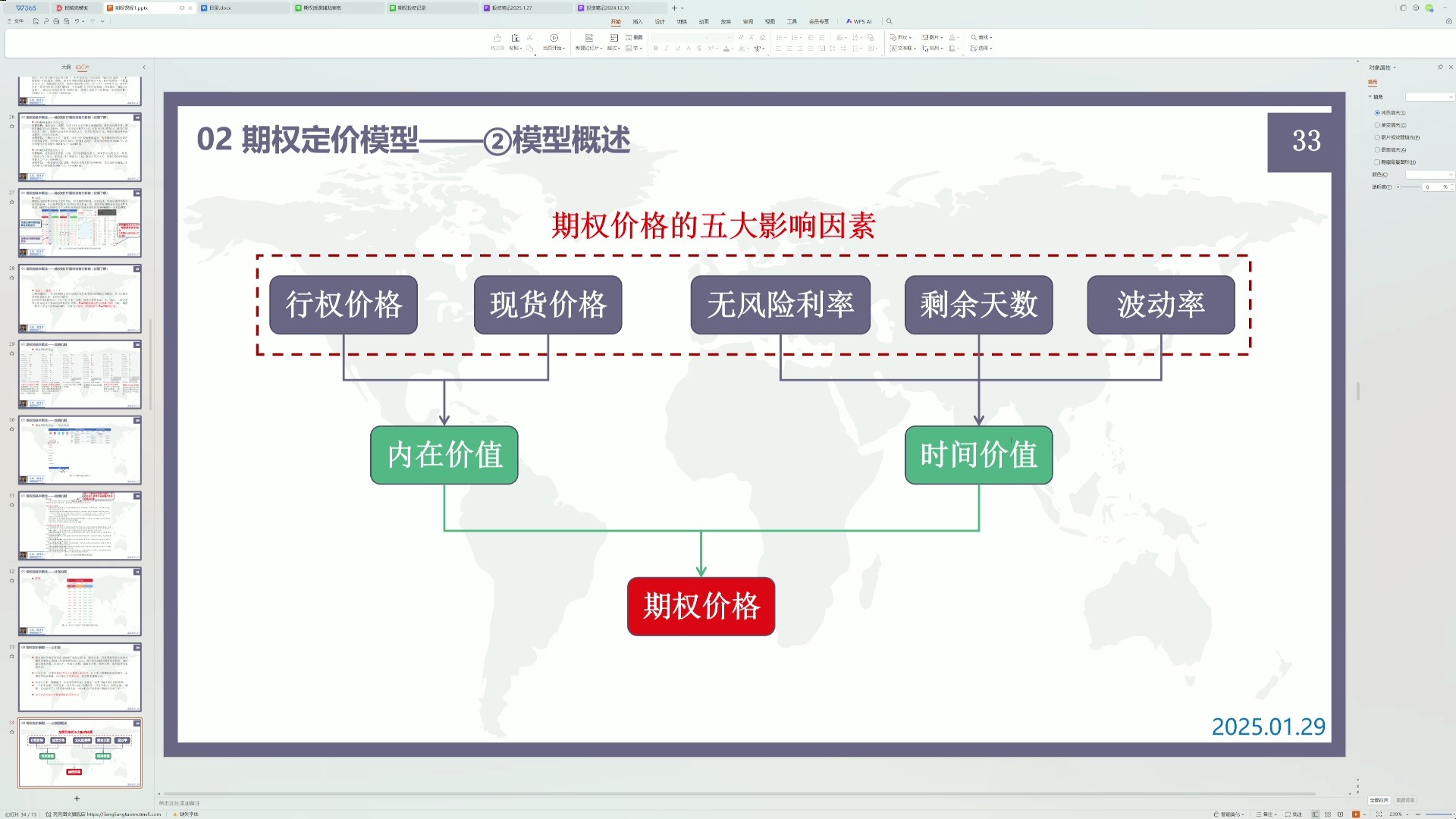The height and width of the screenshot is (819, 1456).
Task: Open the fill color dropdown
Action: (x=1429, y=174)
